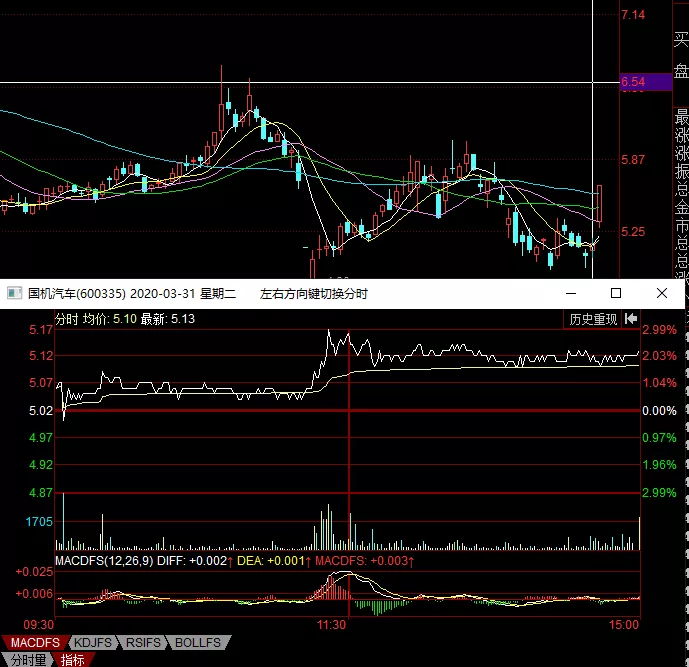The height and width of the screenshot is (667, 689).
Task: Select the 指标 bottom tab
Action: coord(73,660)
